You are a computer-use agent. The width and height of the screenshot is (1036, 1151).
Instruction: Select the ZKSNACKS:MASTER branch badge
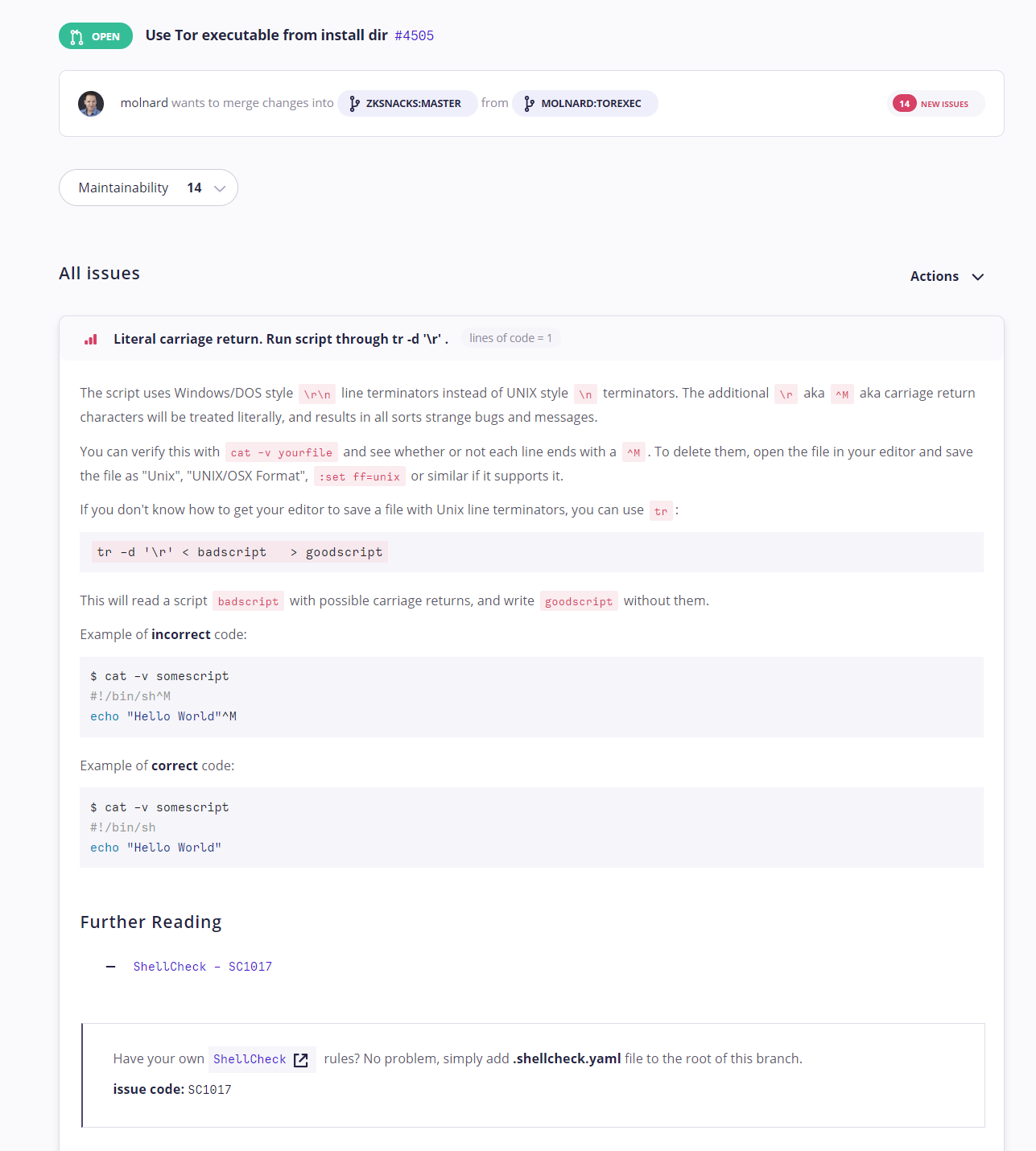pos(407,103)
